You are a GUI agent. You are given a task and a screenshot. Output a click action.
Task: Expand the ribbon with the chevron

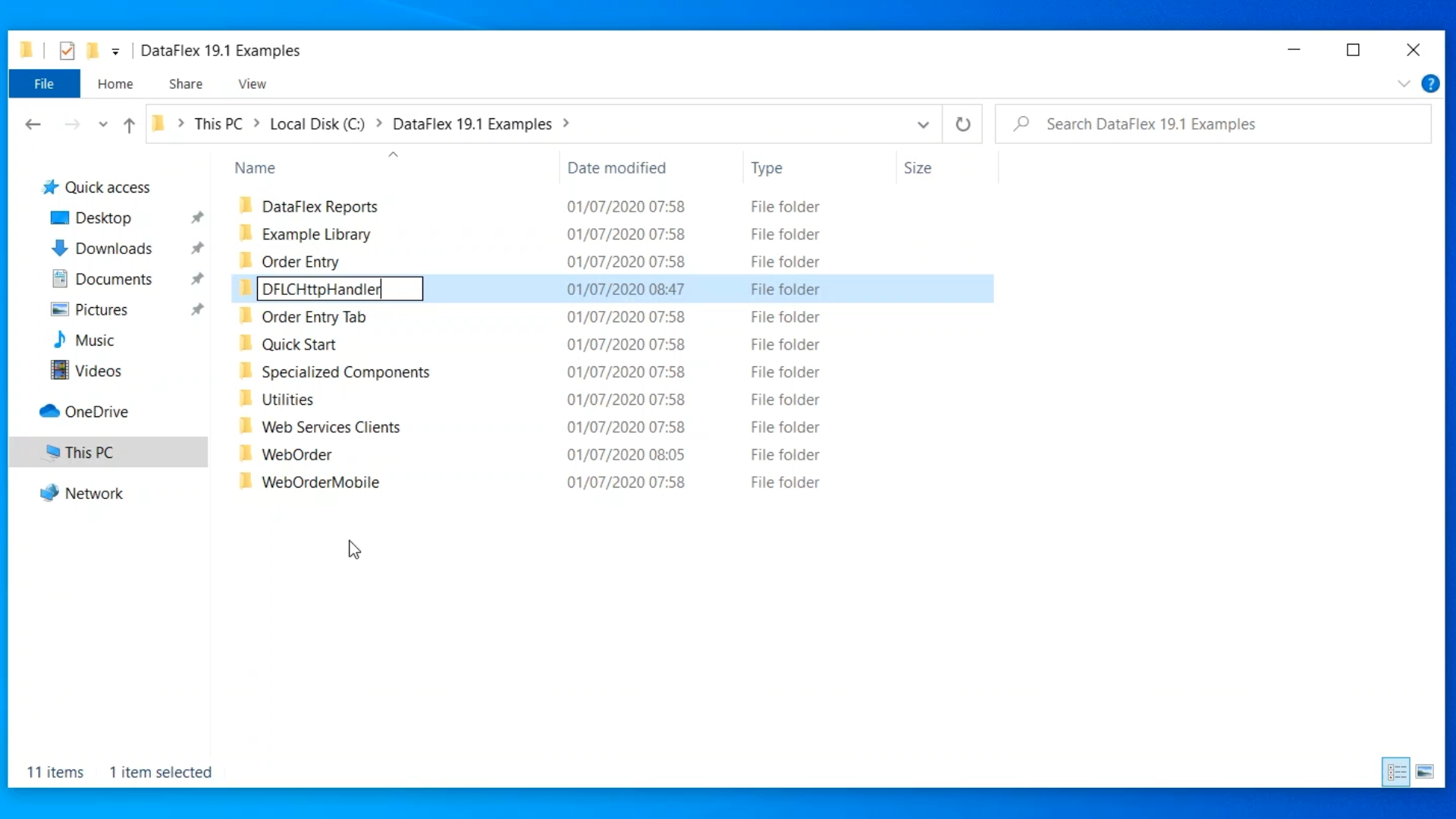tap(1404, 84)
